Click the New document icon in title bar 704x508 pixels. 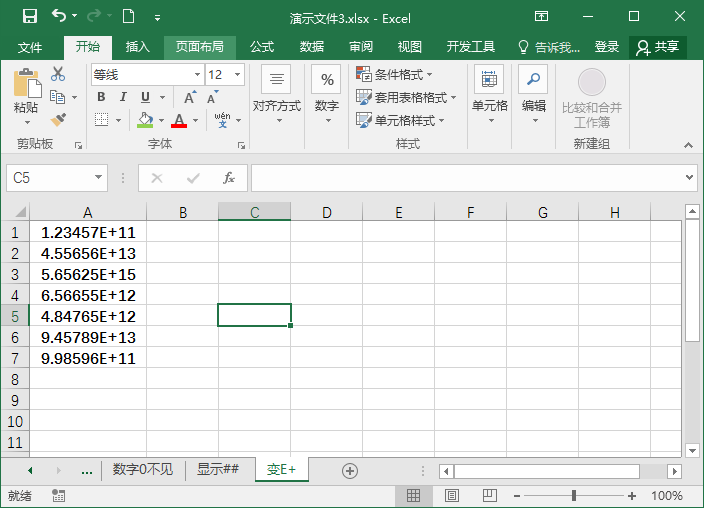tap(128, 17)
